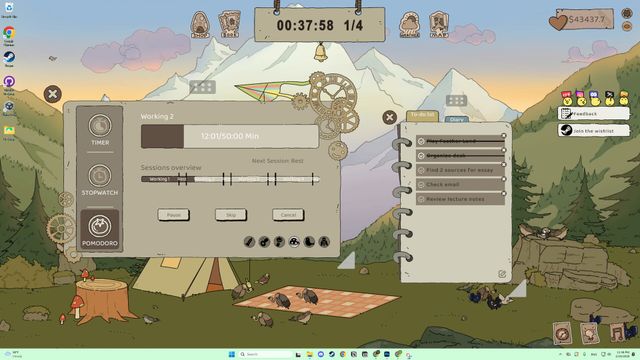Open the middle card icon at bottom right
Image resolution: width=640 pixels, height=360 pixels.
tap(589, 333)
